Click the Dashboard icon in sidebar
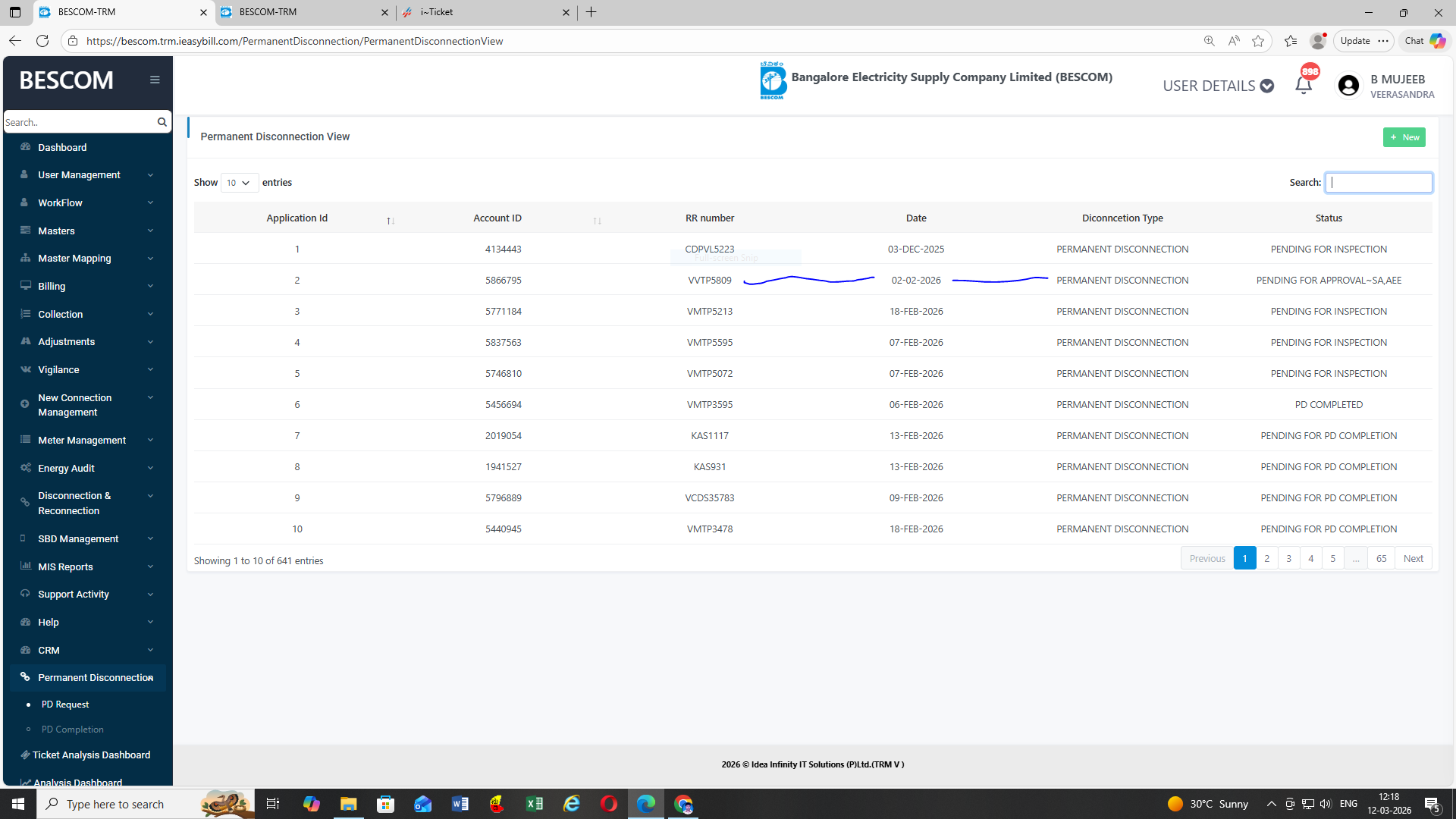 25,147
